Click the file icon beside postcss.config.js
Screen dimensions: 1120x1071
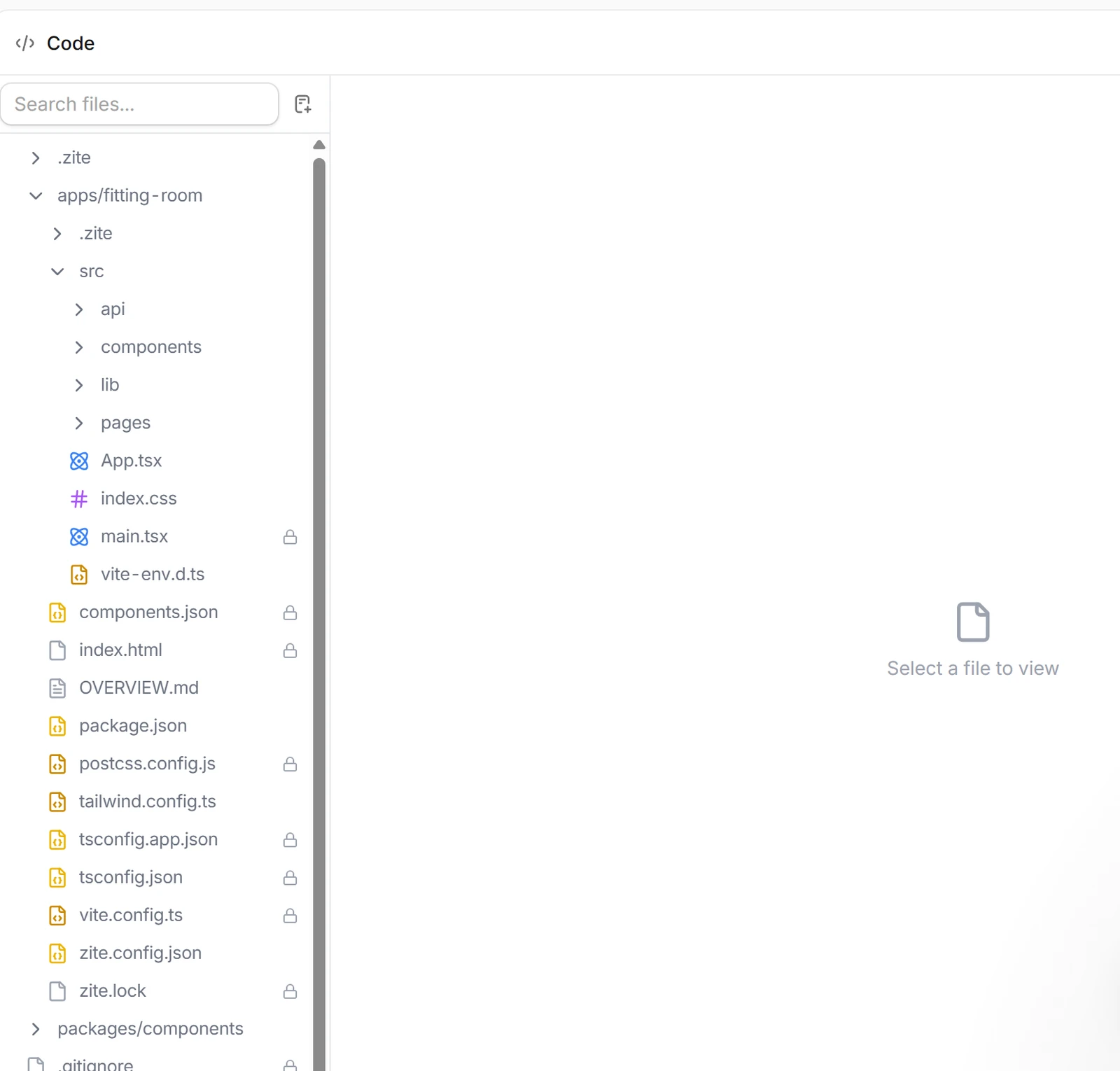(57, 764)
